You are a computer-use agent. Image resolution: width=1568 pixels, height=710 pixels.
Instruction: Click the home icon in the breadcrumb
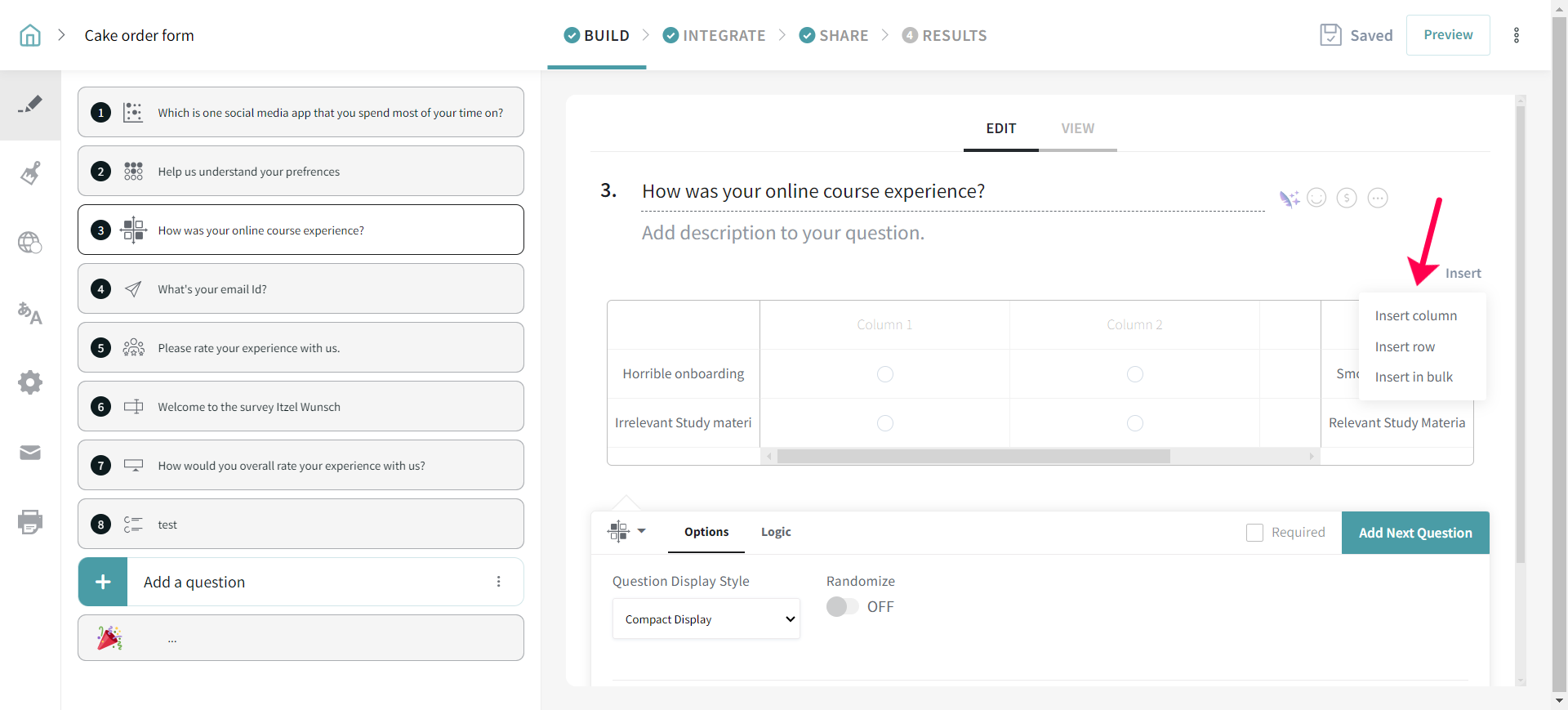30,35
